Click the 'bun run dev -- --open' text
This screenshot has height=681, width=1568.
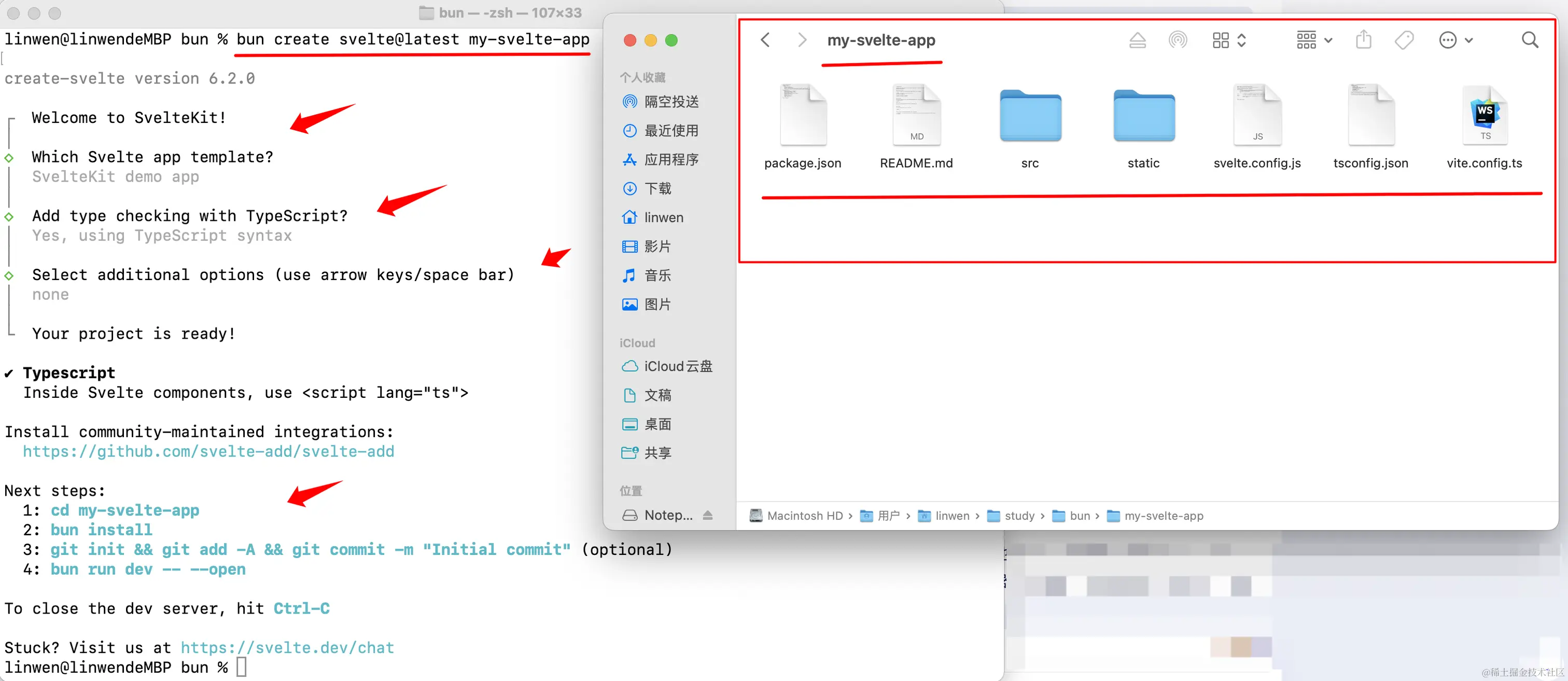coord(148,569)
